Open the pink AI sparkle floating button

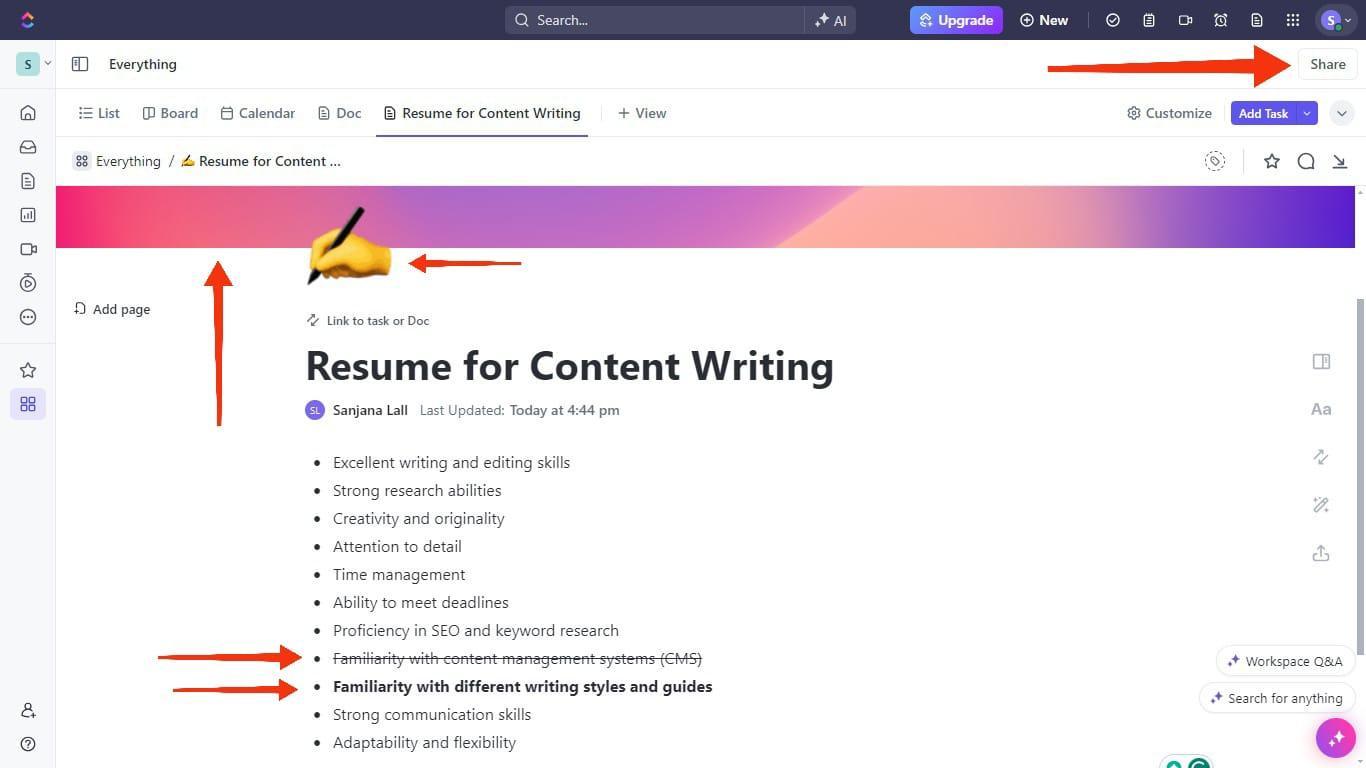pos(1336,739)
